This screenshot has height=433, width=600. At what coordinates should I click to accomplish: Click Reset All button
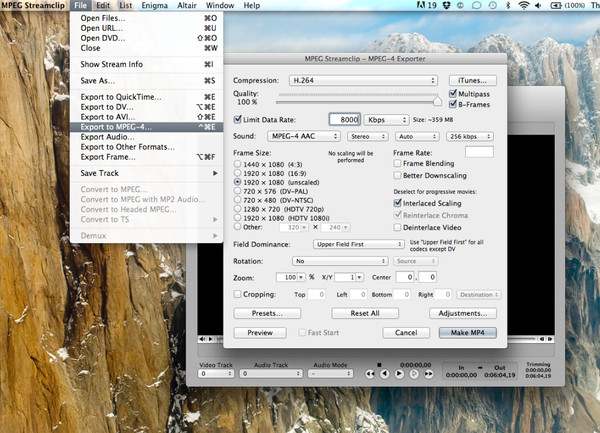[365, 313]
